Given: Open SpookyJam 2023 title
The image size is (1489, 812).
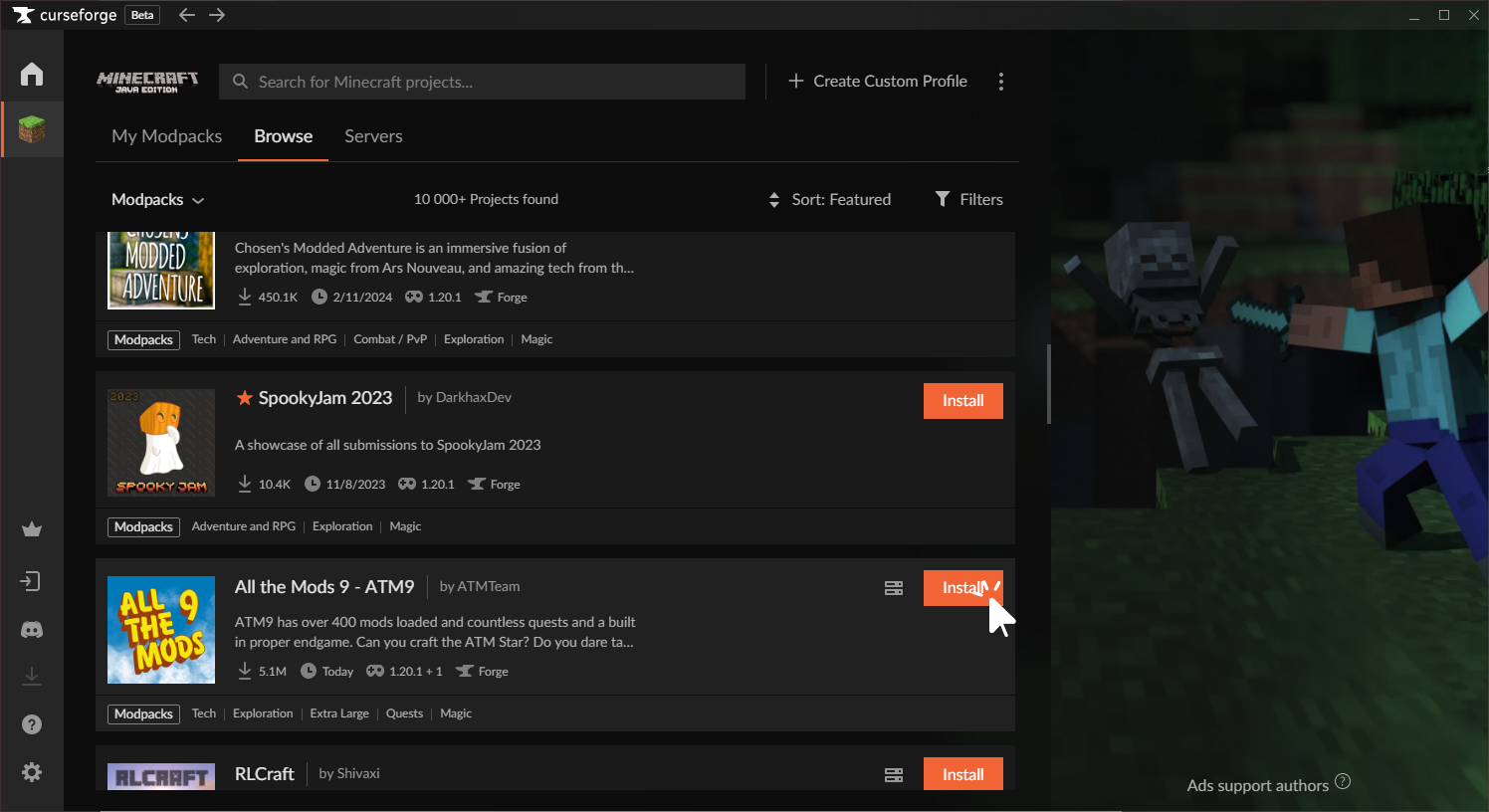Looking at the screenshot, I should (325, 398).
